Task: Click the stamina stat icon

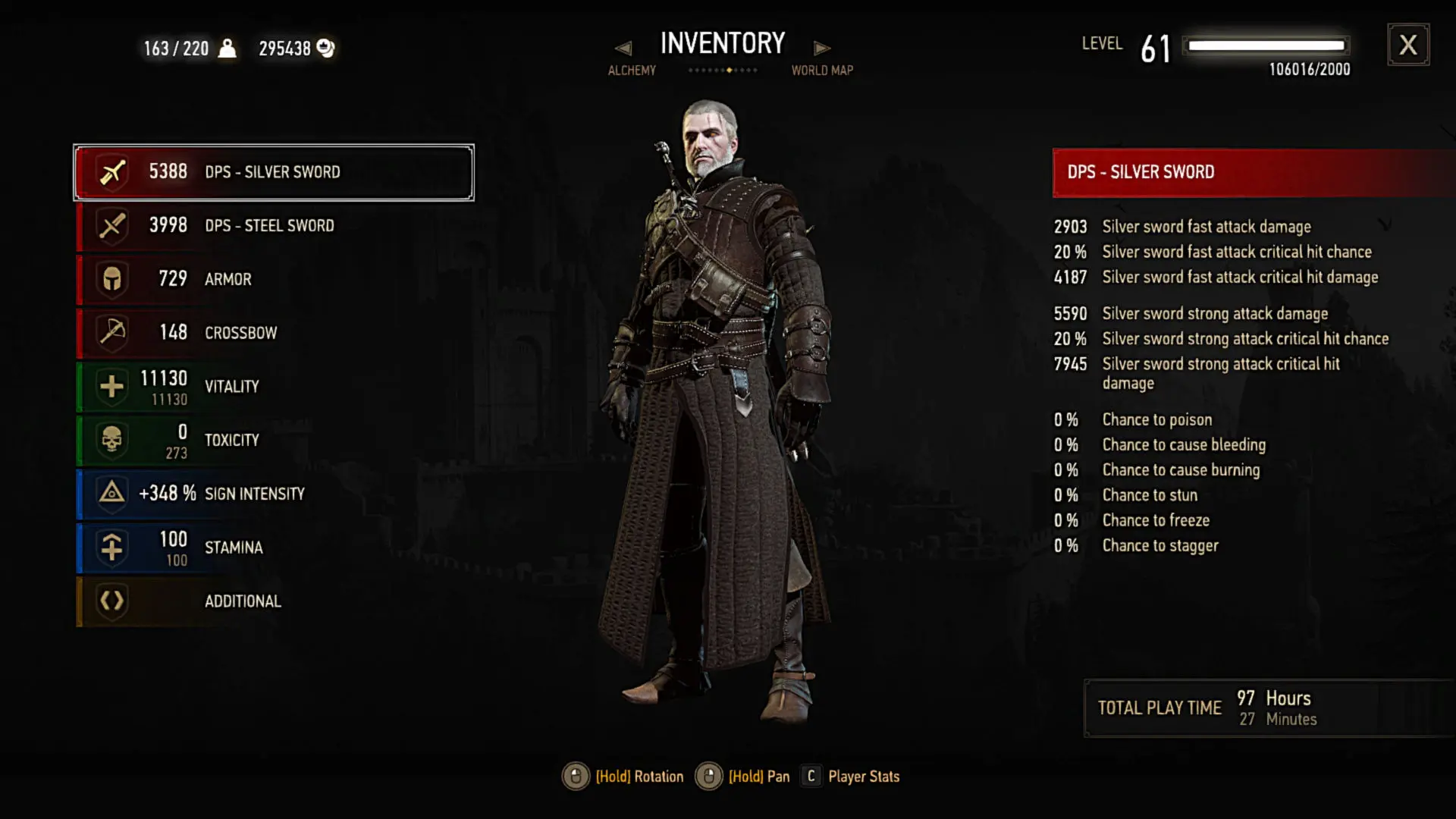Action: [x=112, y=548]
